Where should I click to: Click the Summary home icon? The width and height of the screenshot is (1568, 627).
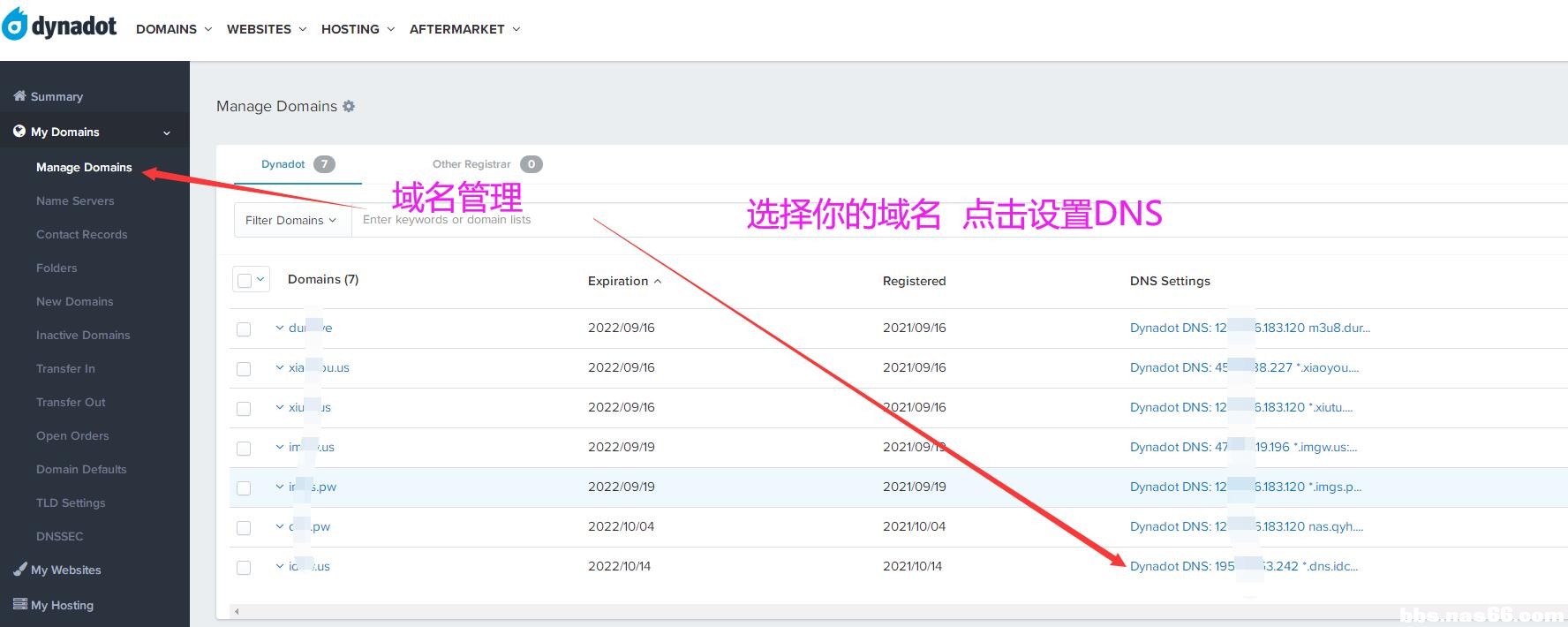pyautogui.click(x=19, y=95)
